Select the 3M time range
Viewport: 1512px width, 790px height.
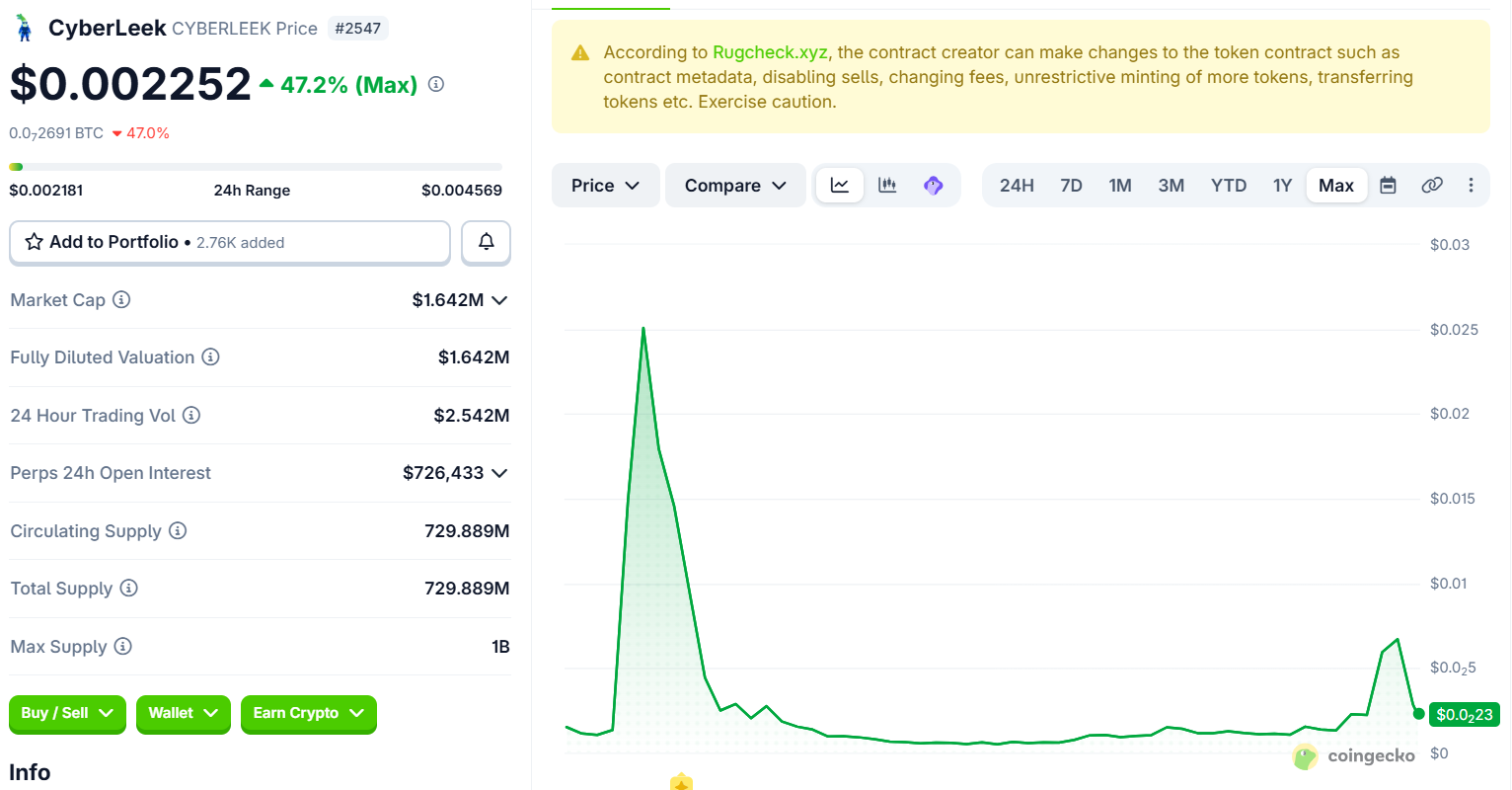1172,186
